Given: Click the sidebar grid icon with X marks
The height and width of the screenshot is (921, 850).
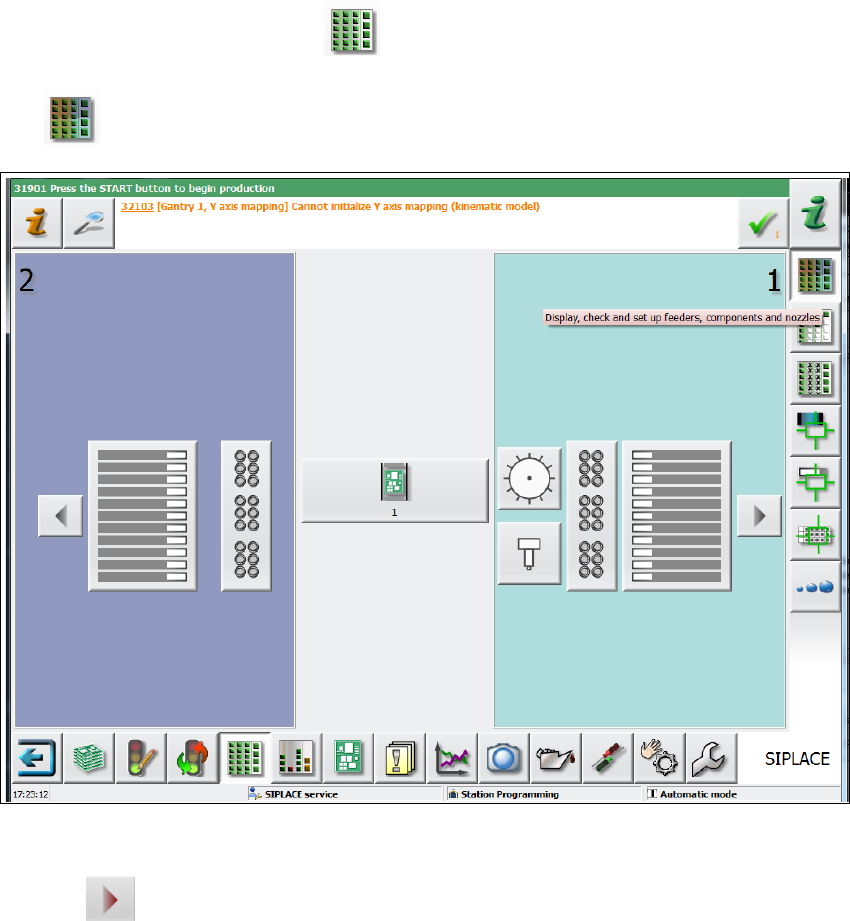Looking at the screenshot, I should [815, 378].
